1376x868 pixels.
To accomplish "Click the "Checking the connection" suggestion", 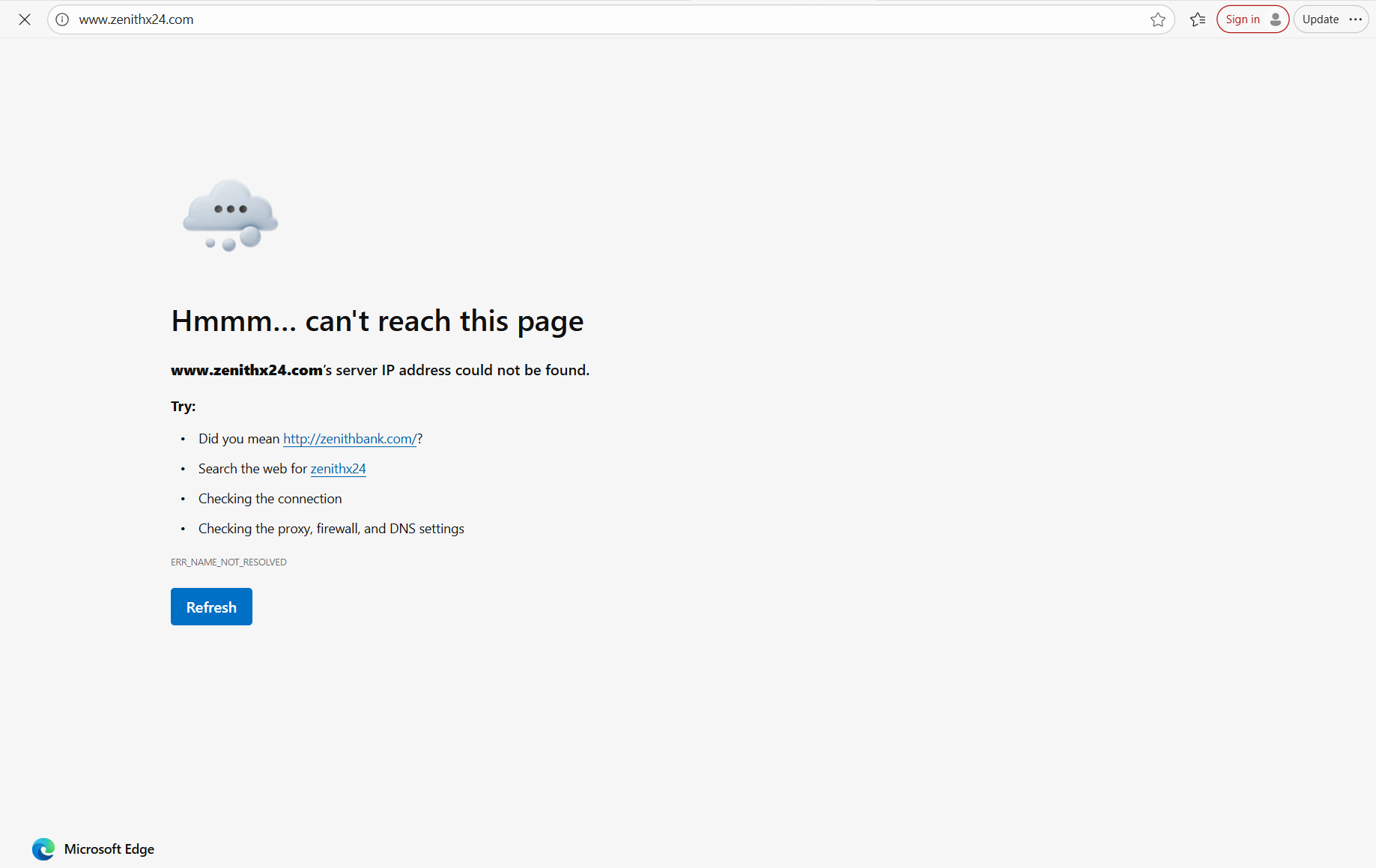I will pyautogui.click(x=270, y=499).
